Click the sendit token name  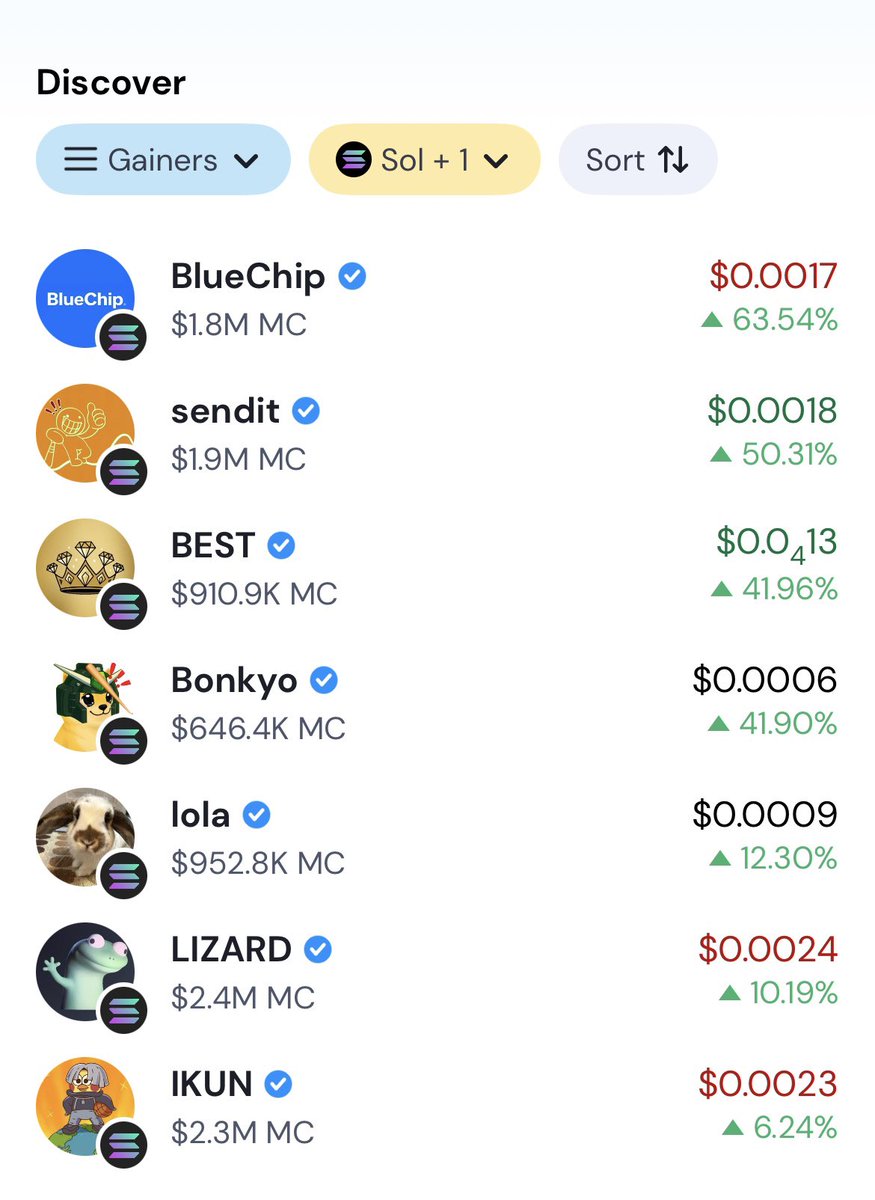click(226, 411)
